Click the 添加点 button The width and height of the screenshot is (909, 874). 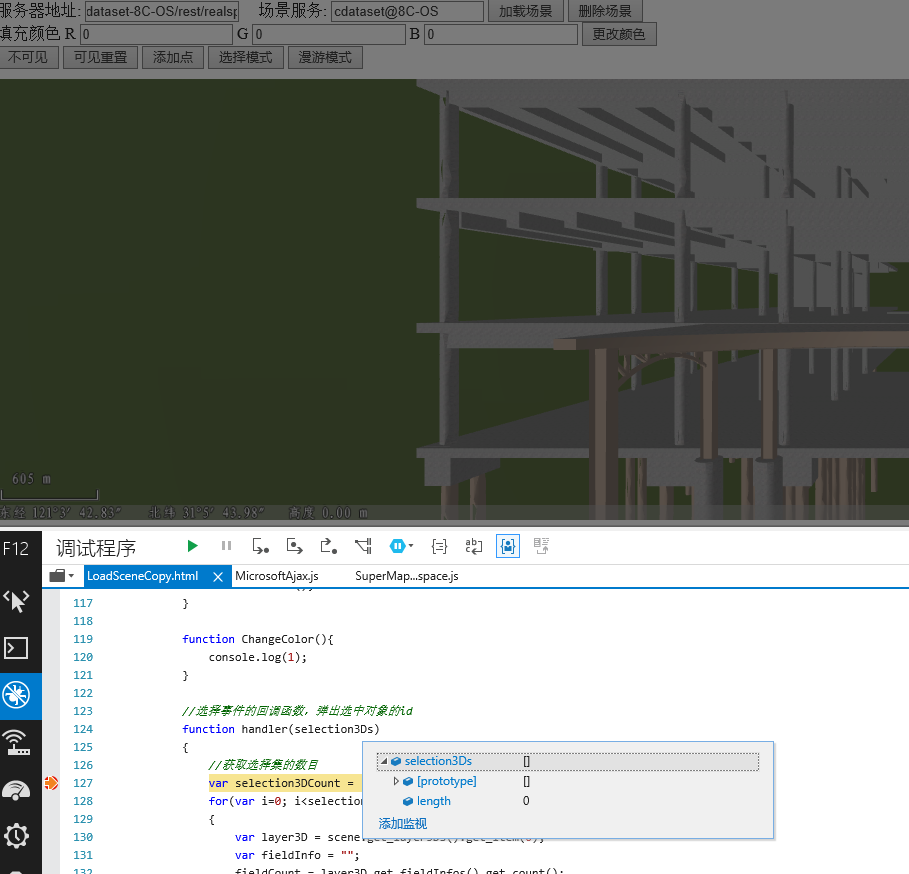pyautogui.click(x=173, y=57)
